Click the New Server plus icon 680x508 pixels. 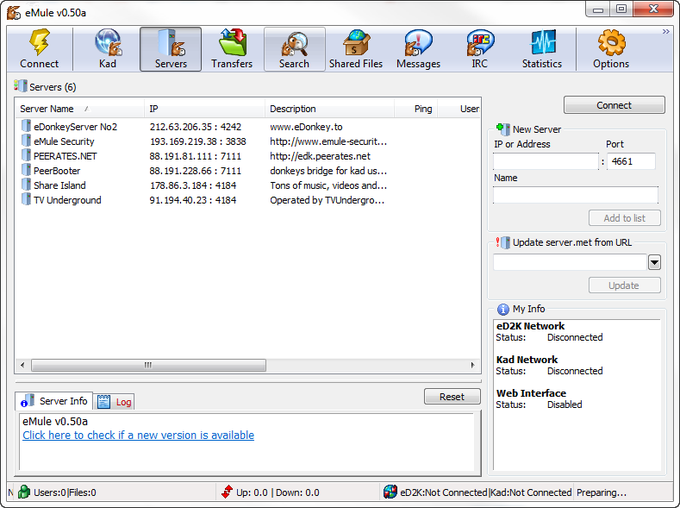click(x=503, y=128)
